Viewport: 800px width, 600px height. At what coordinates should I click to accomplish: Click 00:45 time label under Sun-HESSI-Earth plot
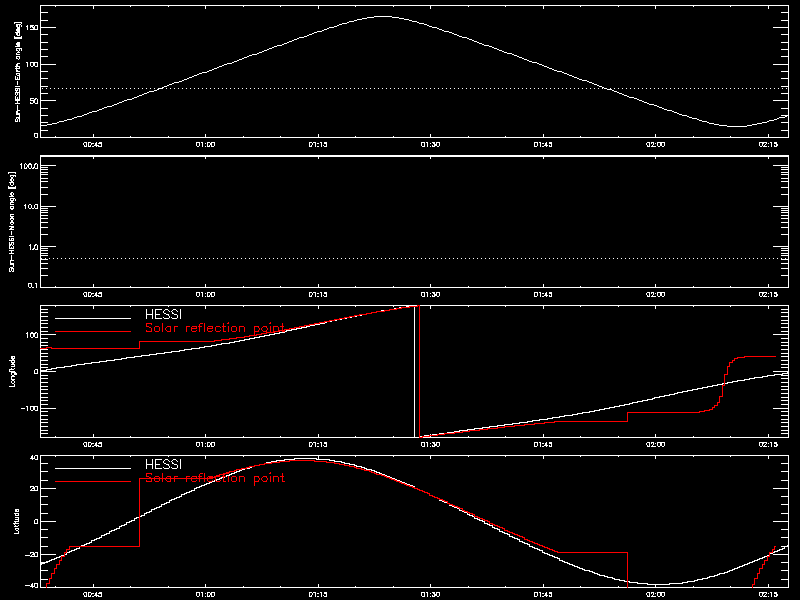[92, 145]
